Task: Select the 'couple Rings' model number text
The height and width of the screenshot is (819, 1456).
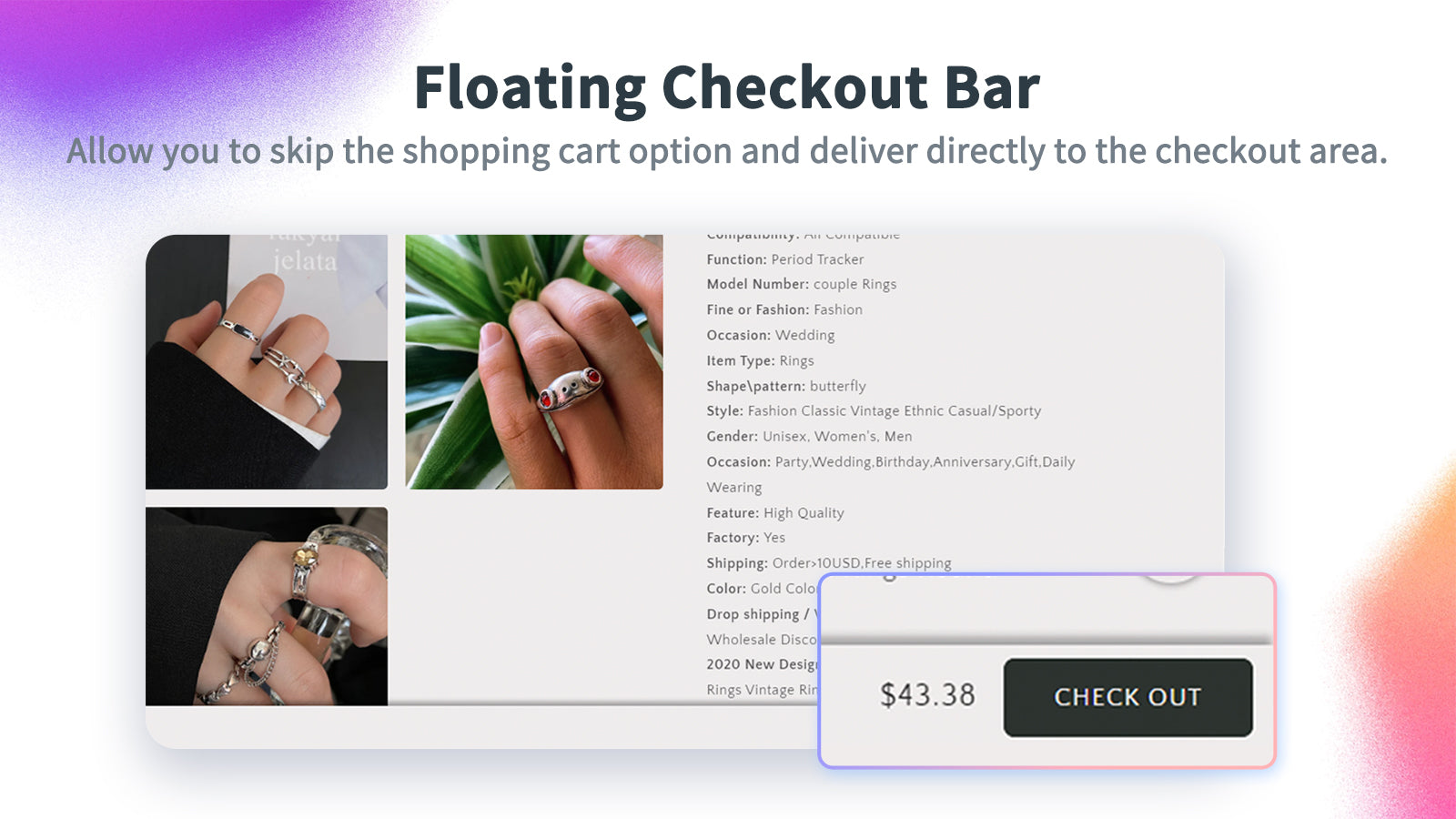Action: point(854,284)
